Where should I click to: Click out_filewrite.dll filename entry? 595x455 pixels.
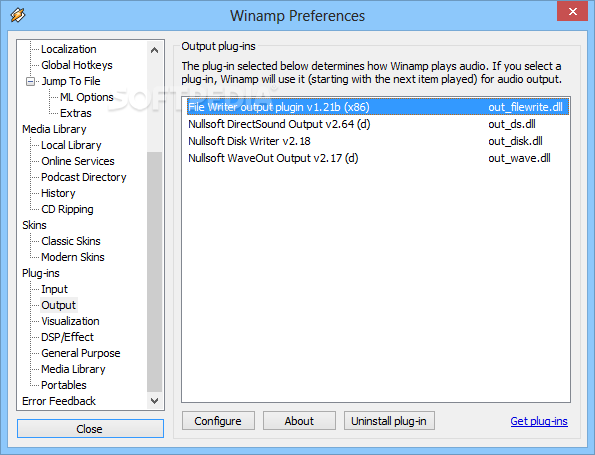(x=525, y=107)
